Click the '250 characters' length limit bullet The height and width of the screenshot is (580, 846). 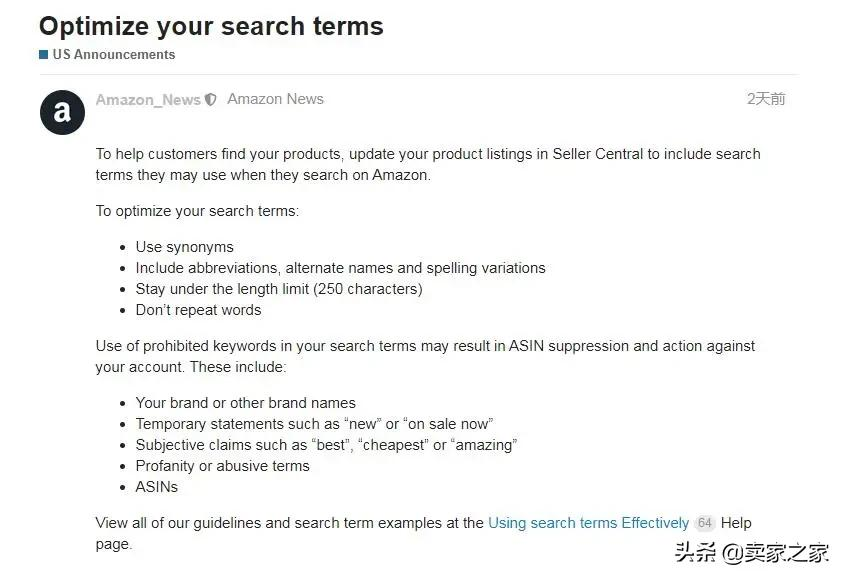pyautogui.click(x=279, y=289)
